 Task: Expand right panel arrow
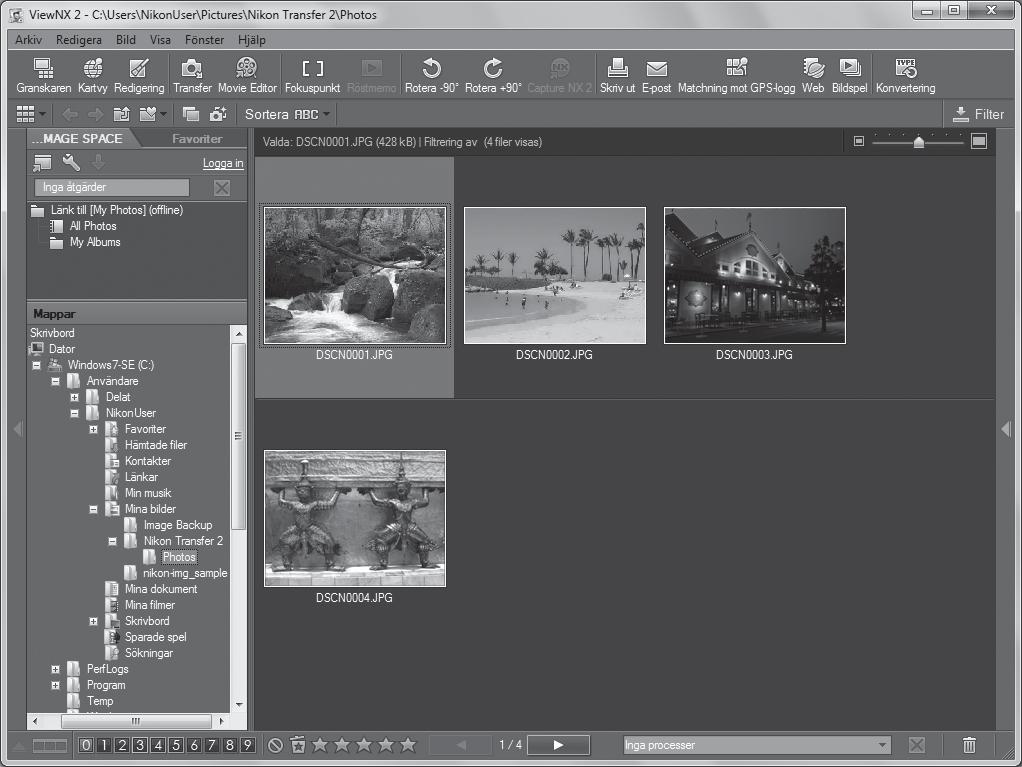(1006, 429)
